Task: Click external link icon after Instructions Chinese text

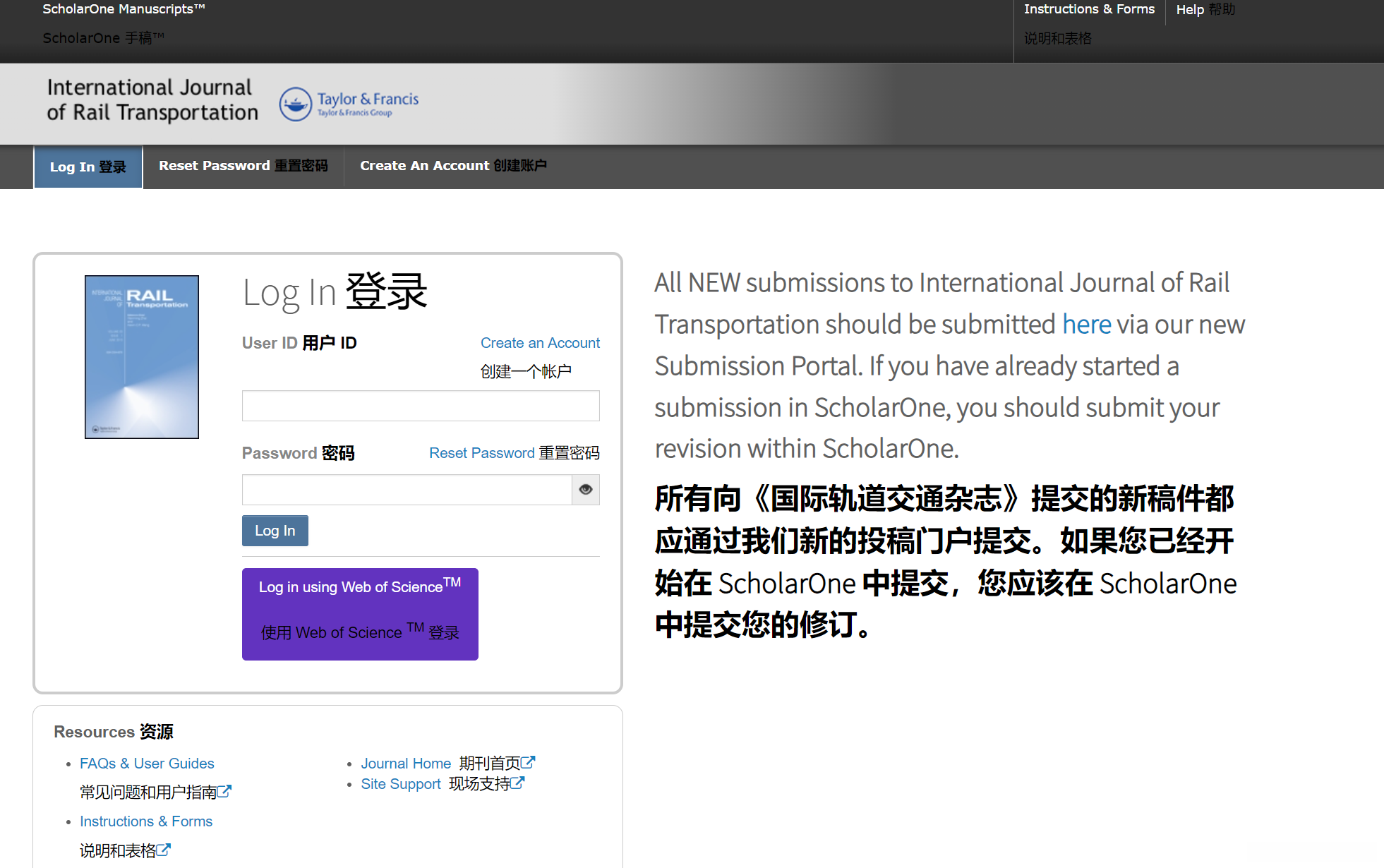Action: (x=164, y=850)
